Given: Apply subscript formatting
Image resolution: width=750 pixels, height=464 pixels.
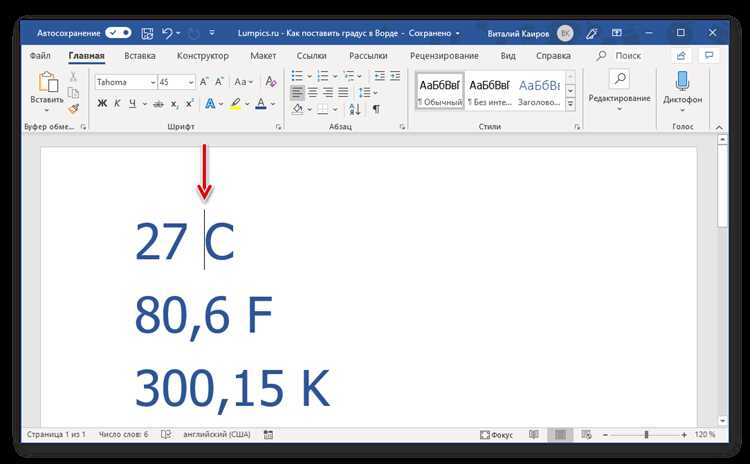Looking at the screenshot, I should tap(175, 103).
